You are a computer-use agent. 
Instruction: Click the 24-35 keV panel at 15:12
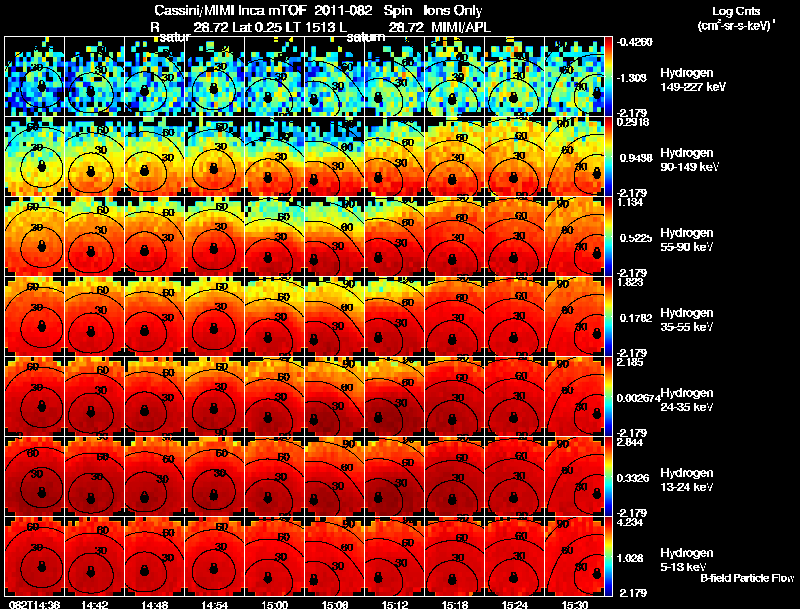click(394, 396)
